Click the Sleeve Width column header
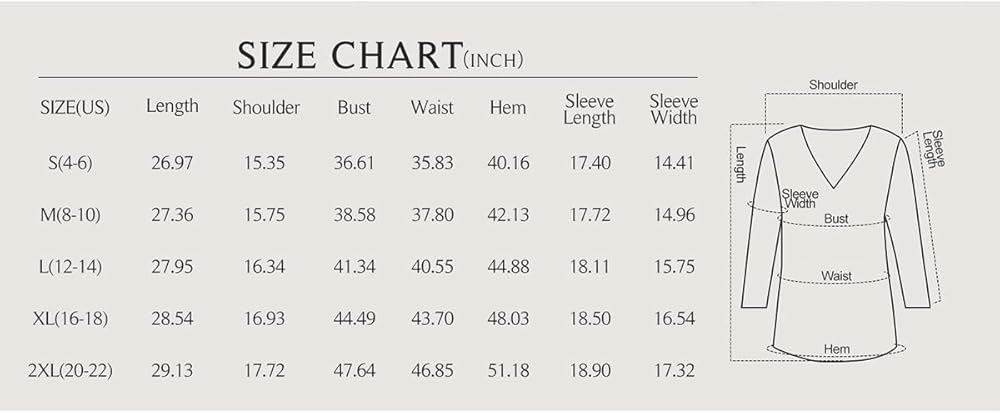This screenshot has height=413, width=1000. click(674, 110)
